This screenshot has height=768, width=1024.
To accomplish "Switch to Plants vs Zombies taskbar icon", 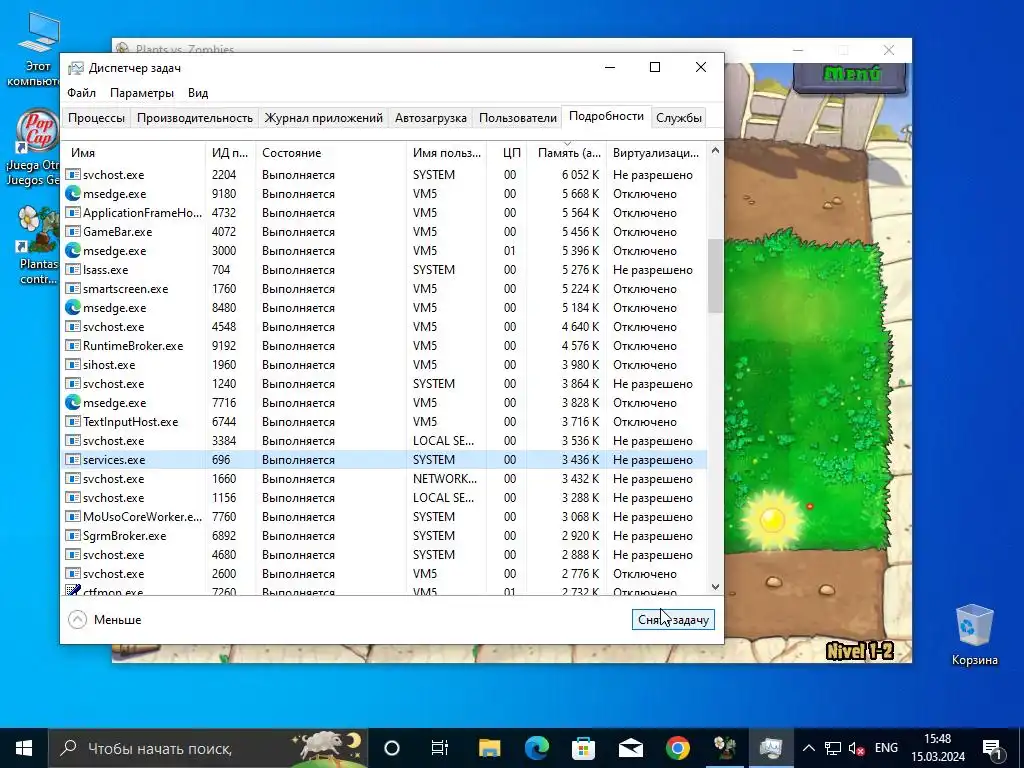I will pyautogui.click(x=725, y=748).
